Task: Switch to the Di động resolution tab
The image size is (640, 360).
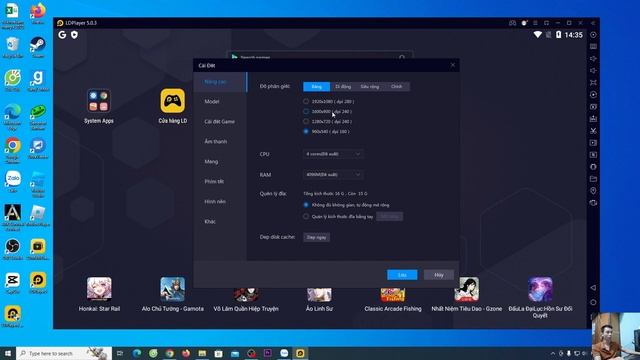Action: click(x=343, y=87)
